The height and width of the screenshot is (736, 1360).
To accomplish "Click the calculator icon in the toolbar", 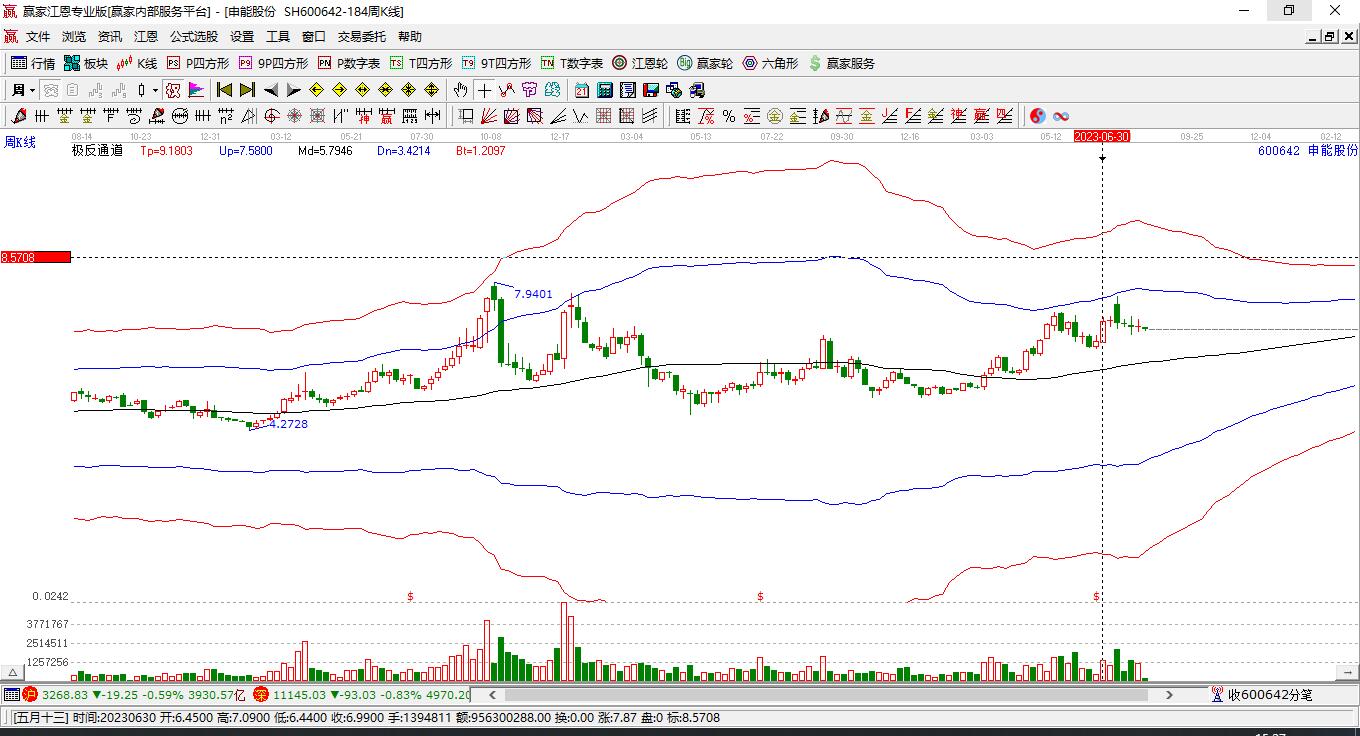I will click(x=604, y=90).
